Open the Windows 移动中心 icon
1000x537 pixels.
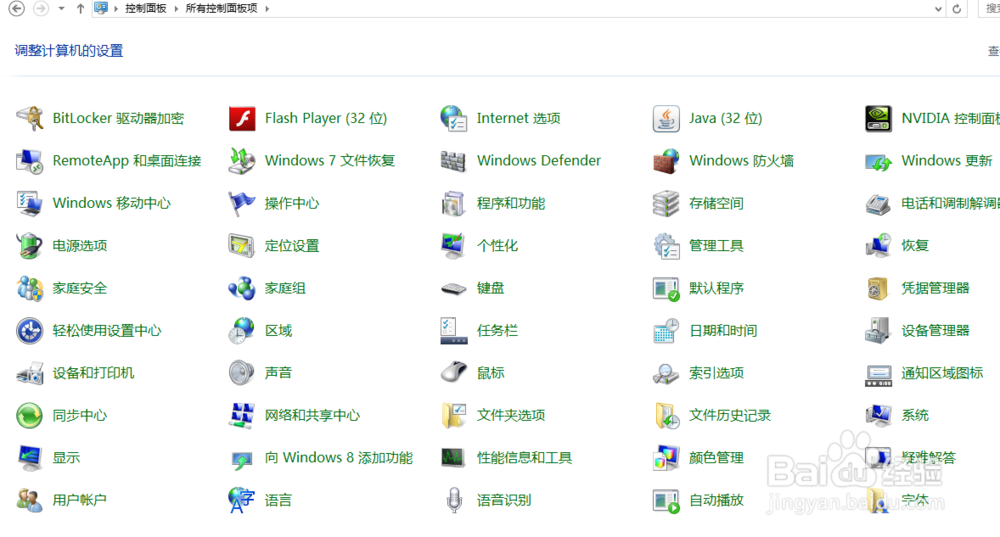pos(29,203)
